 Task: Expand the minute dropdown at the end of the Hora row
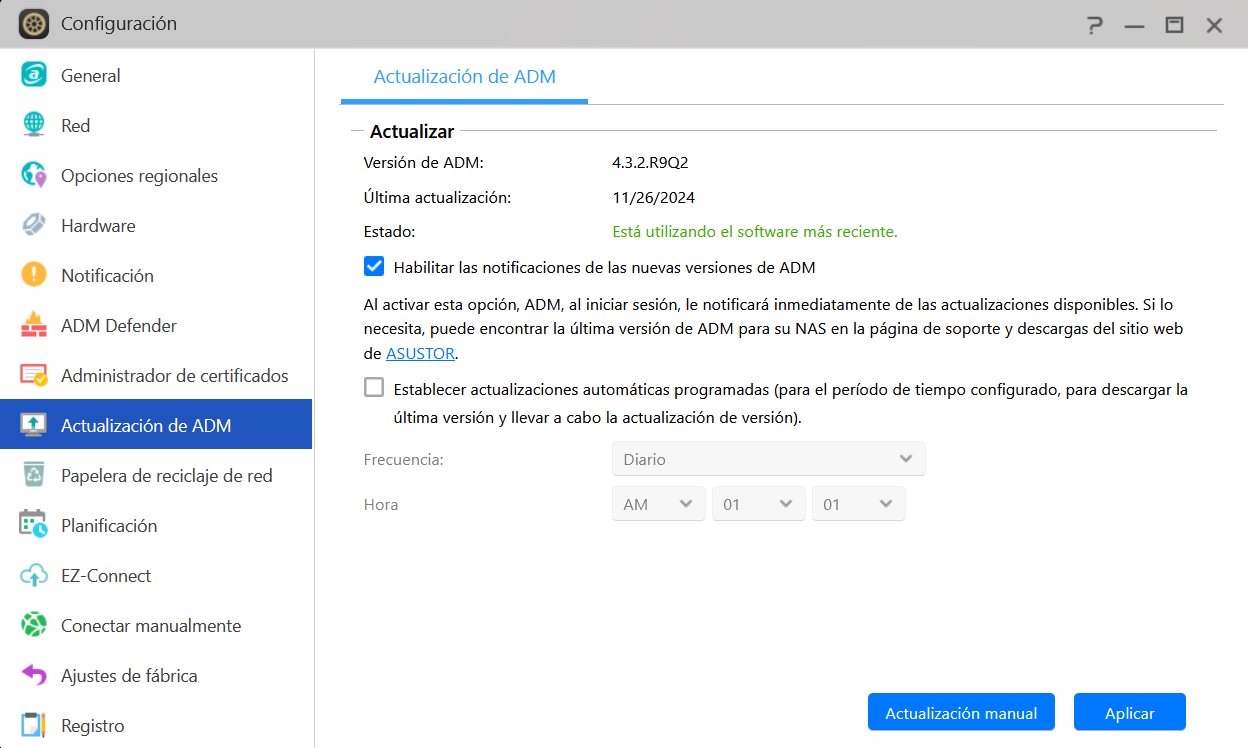(x=858, y=504)
